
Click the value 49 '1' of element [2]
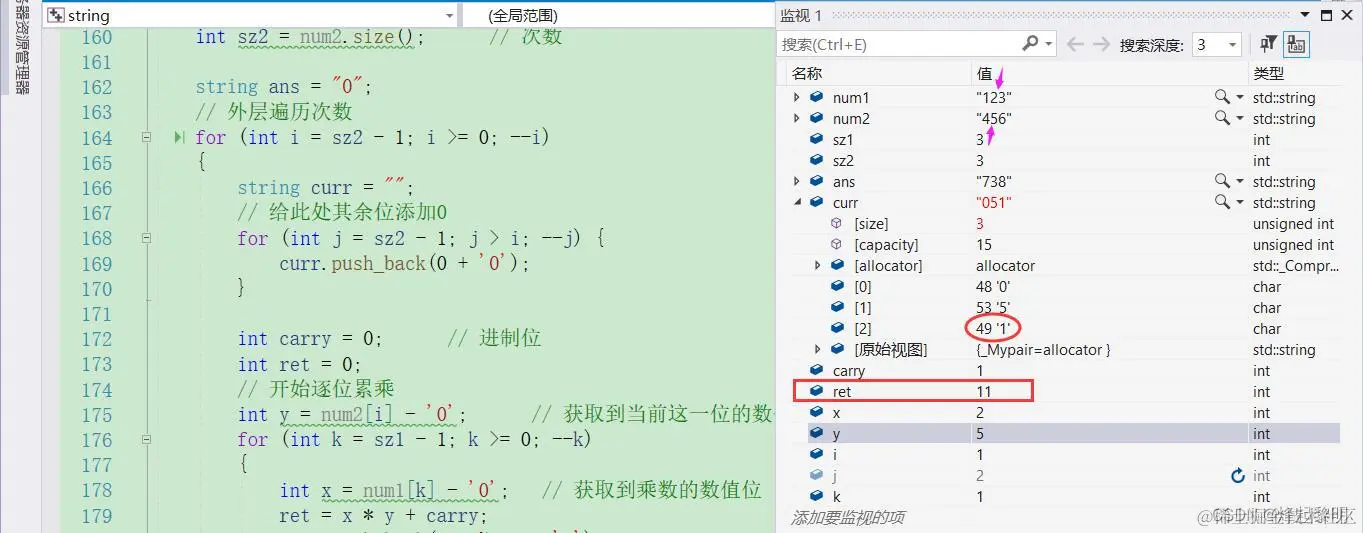pos(994,328)
